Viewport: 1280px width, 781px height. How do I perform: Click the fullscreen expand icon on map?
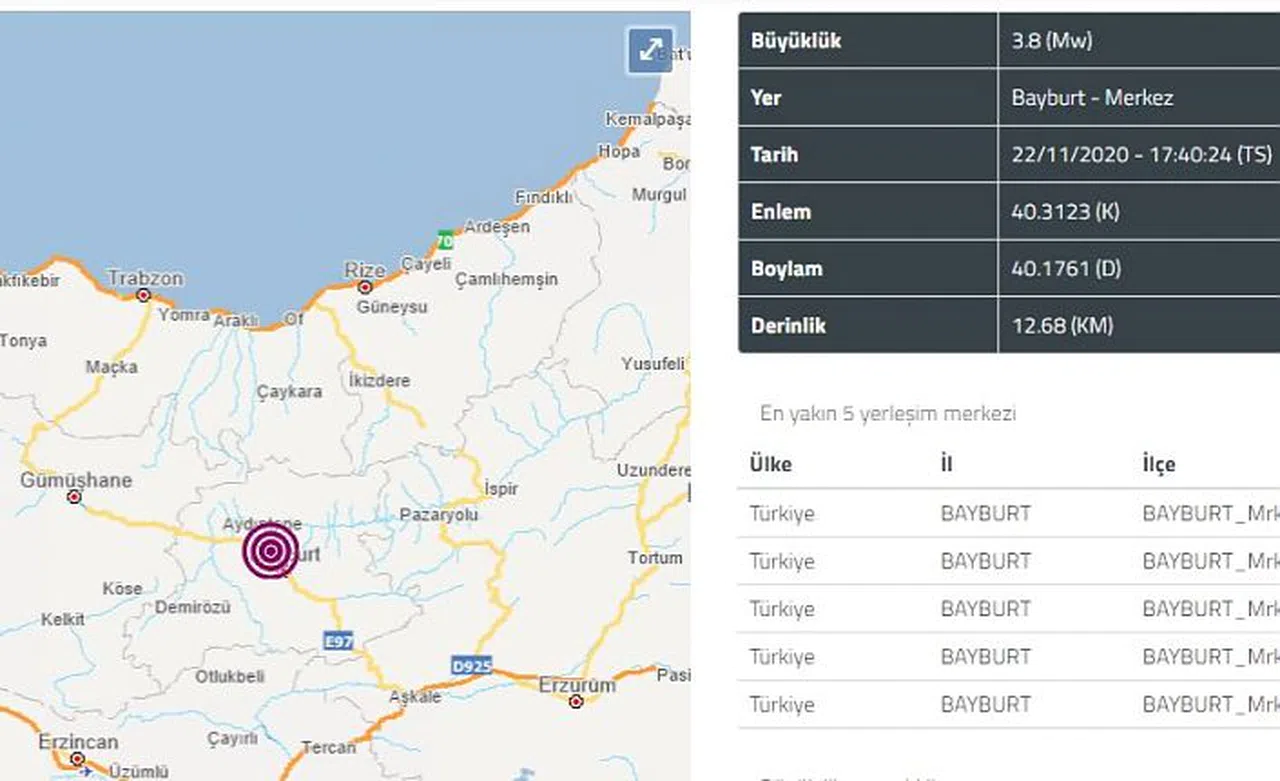(650, 49)
